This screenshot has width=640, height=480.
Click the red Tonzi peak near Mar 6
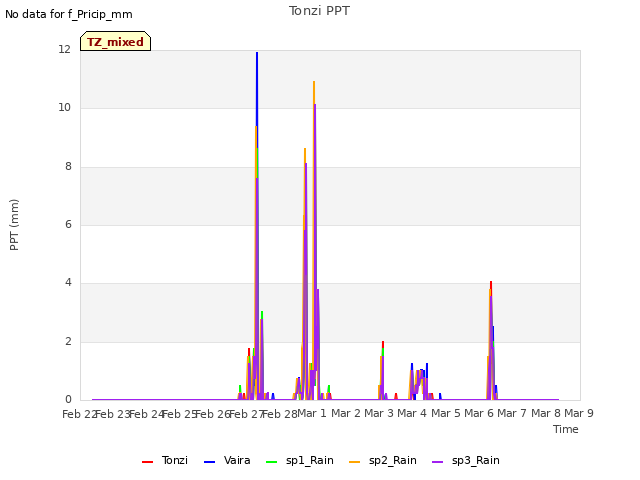491,282
